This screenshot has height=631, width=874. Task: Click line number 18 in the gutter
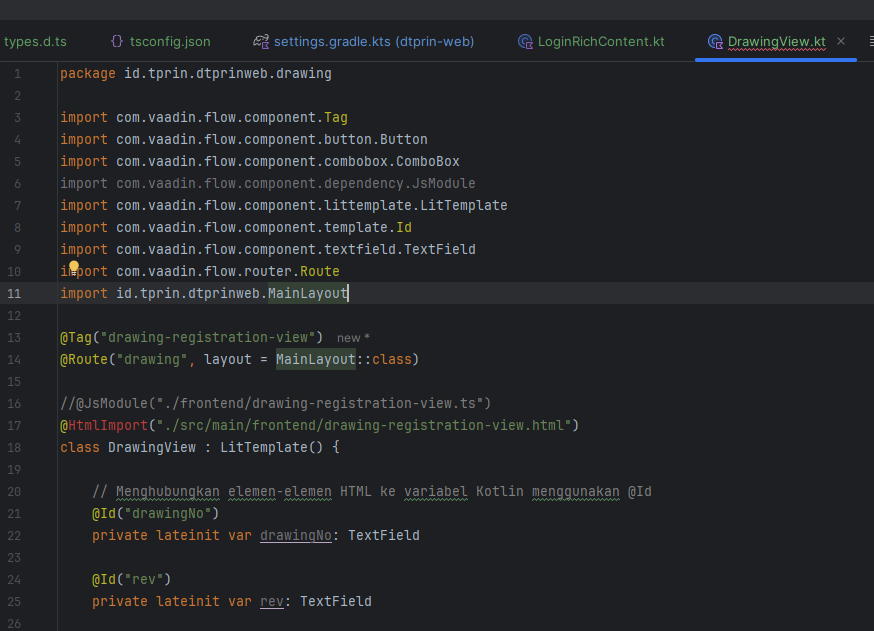point(14,447)
